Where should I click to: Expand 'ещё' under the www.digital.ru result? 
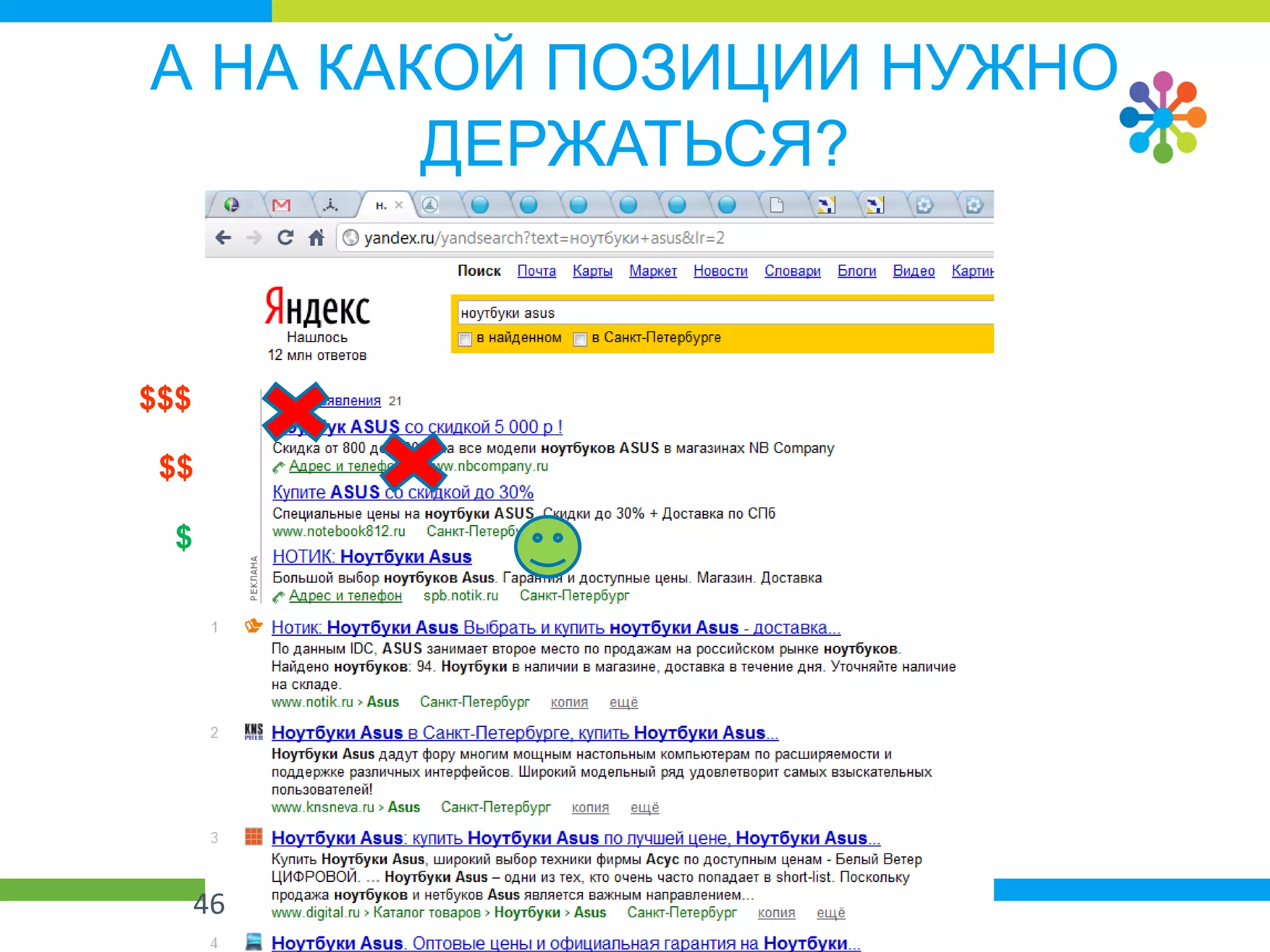click(x=830, y=913)
